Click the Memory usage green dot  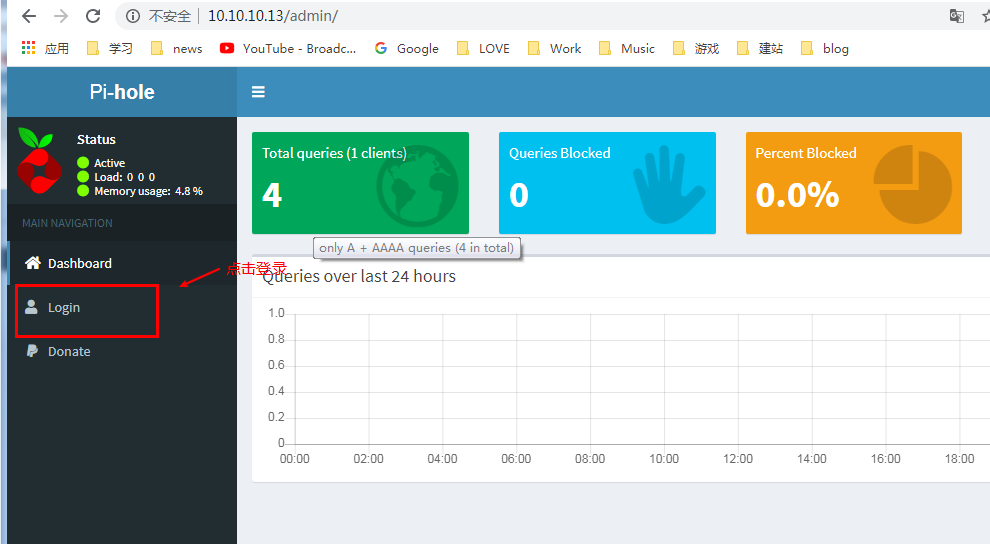click(83, 191)
